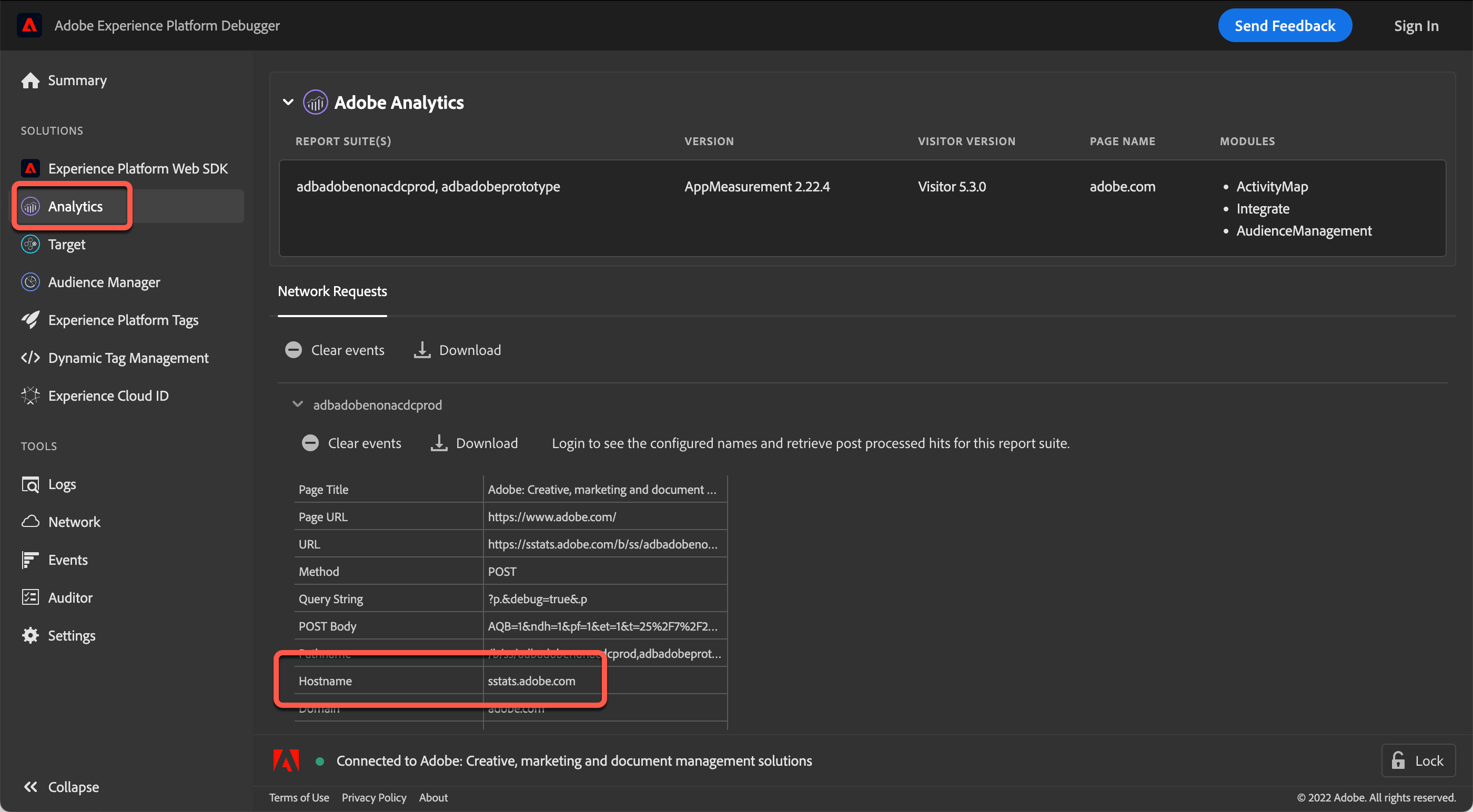Image resolution: width=1473 pixels, height=812 pixels.
Task: Select Analytics in the solutions menu
Action: coord(74,207)
